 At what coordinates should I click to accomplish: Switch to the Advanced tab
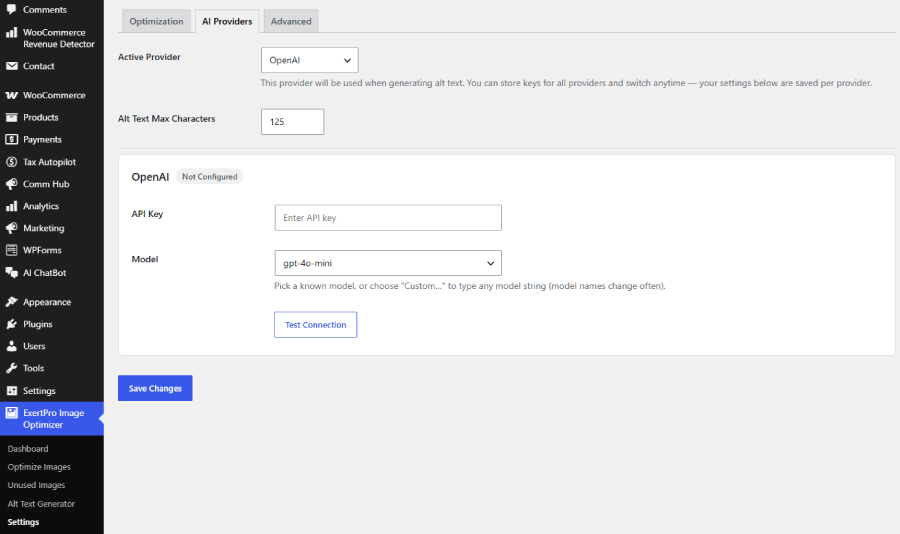pos(291,21)
